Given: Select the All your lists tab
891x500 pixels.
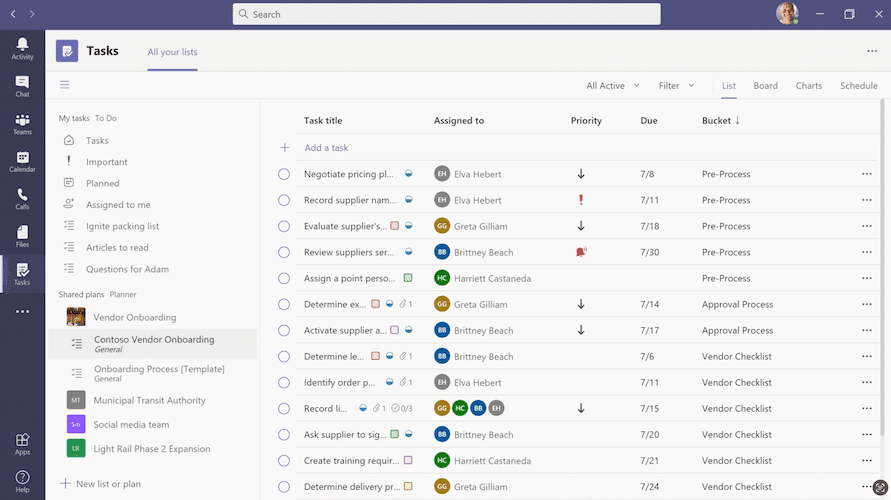Looking at the screenshot, I should pos(172,52).
